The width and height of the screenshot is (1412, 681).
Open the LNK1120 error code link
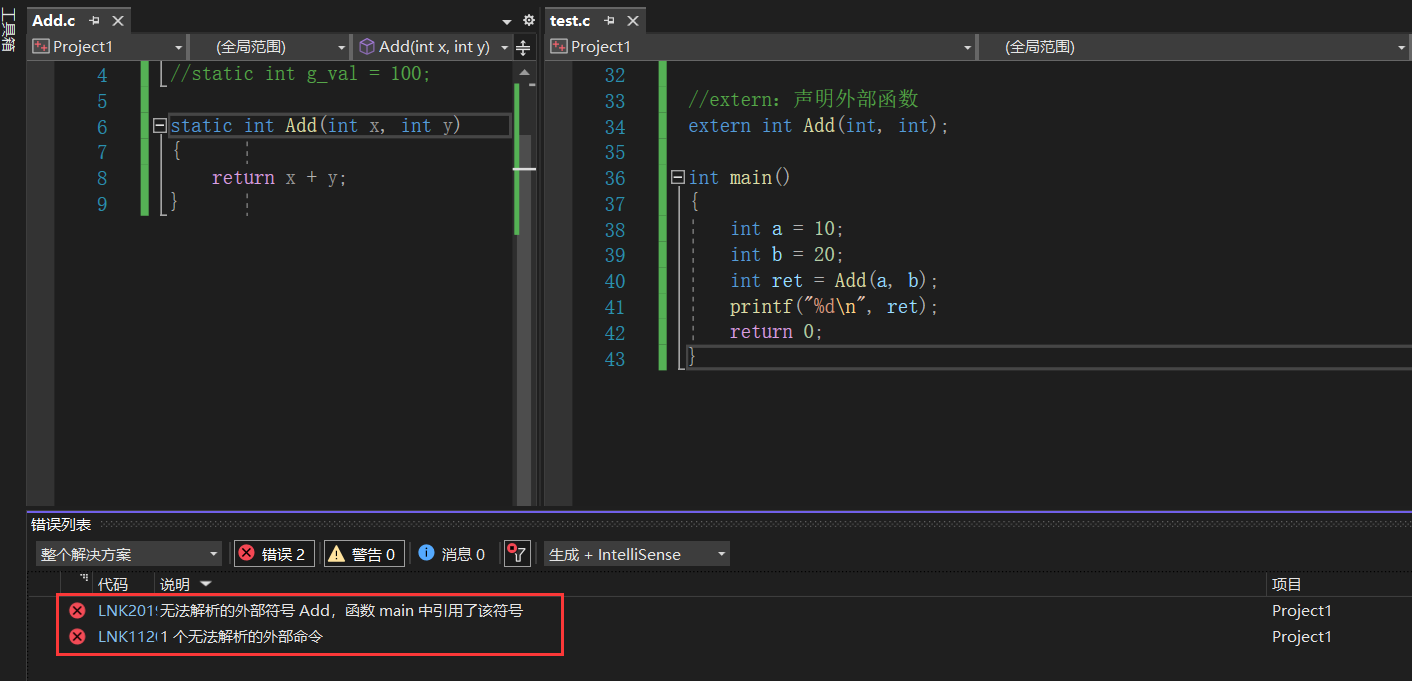tap(128, 637)
